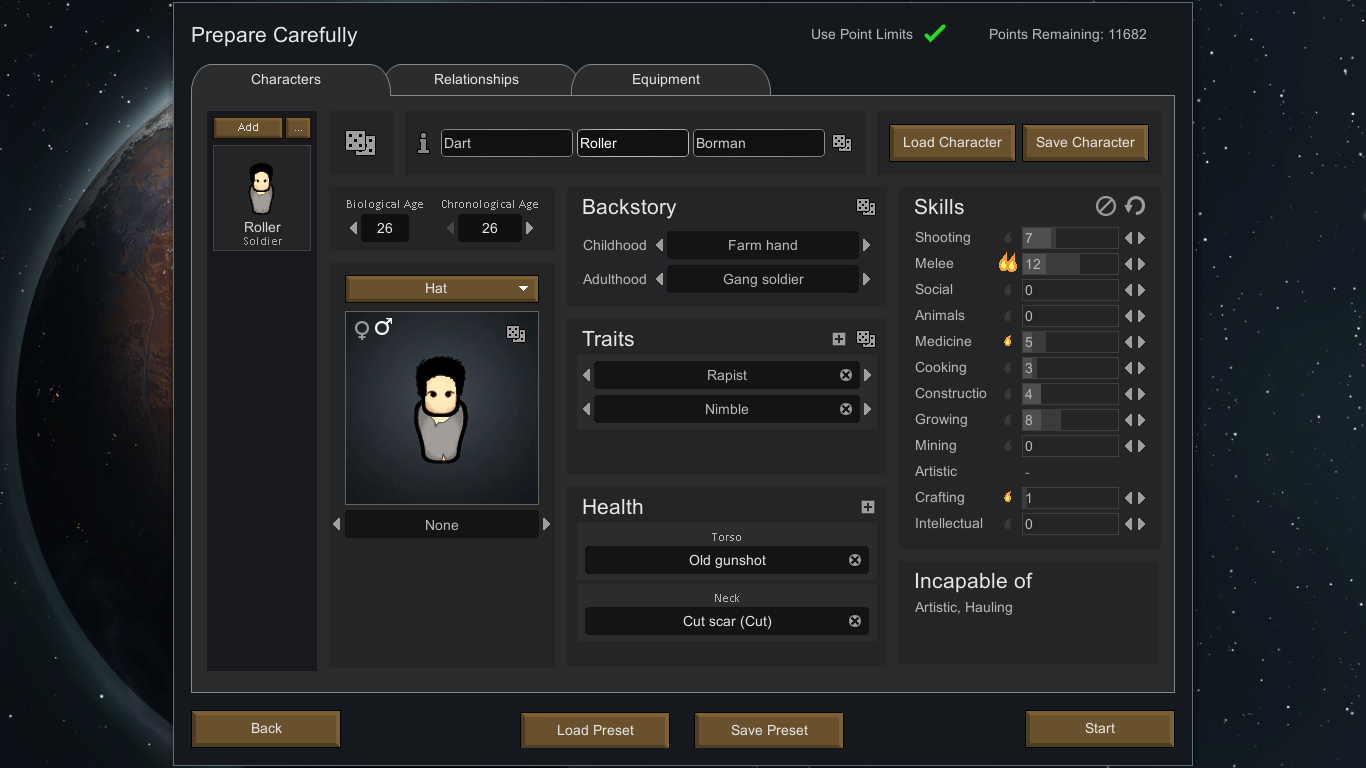Go Back to the previous screen
The width and height of the screenshot is (1366, 768).
[x=266, y=728]
